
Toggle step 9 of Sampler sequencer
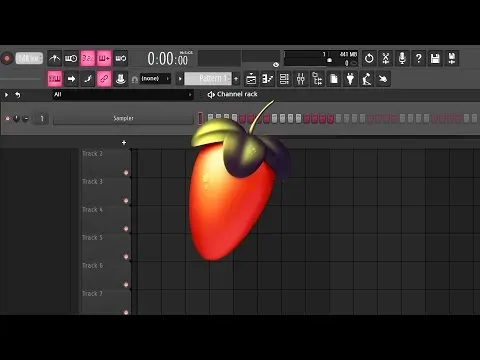(274, 118)
